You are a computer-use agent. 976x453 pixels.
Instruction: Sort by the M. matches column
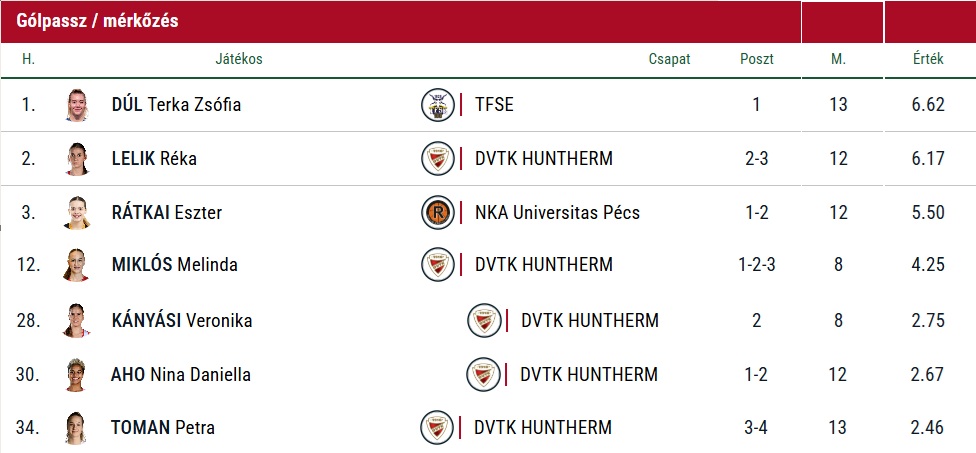(x=838, y=59)
